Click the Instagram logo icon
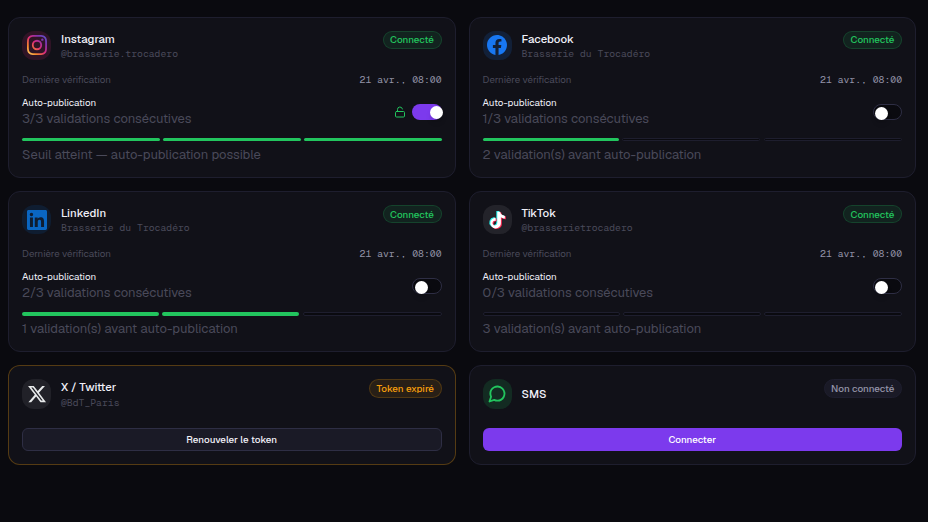 tap(37, 45)
